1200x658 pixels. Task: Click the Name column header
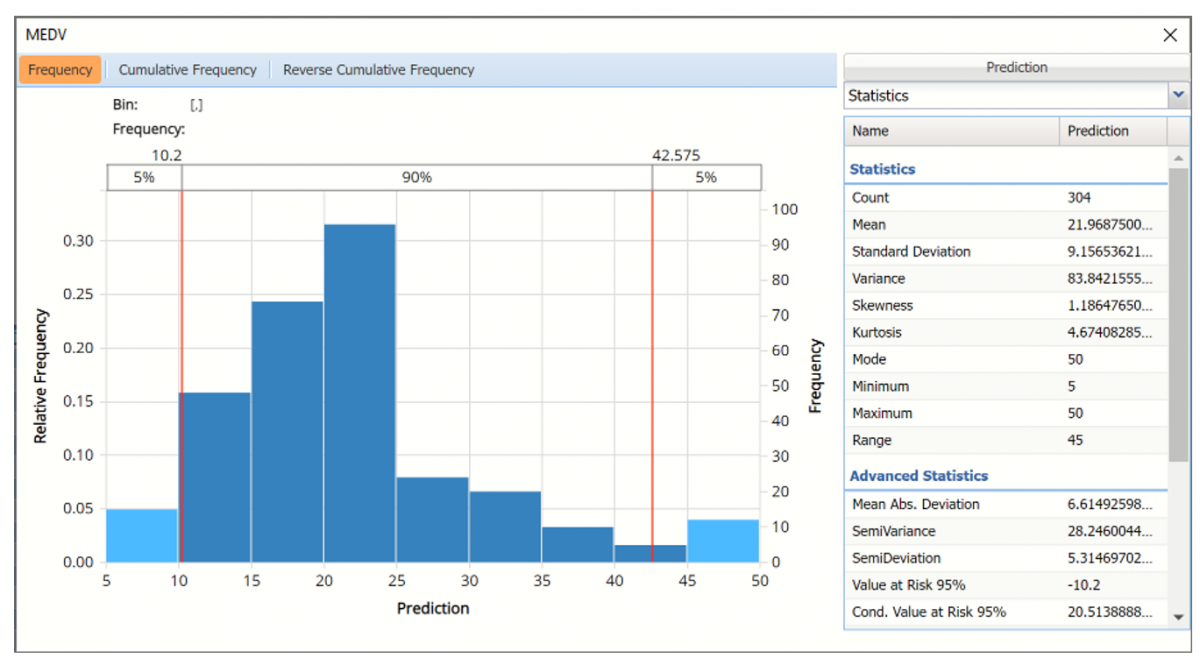click(950, 131)
